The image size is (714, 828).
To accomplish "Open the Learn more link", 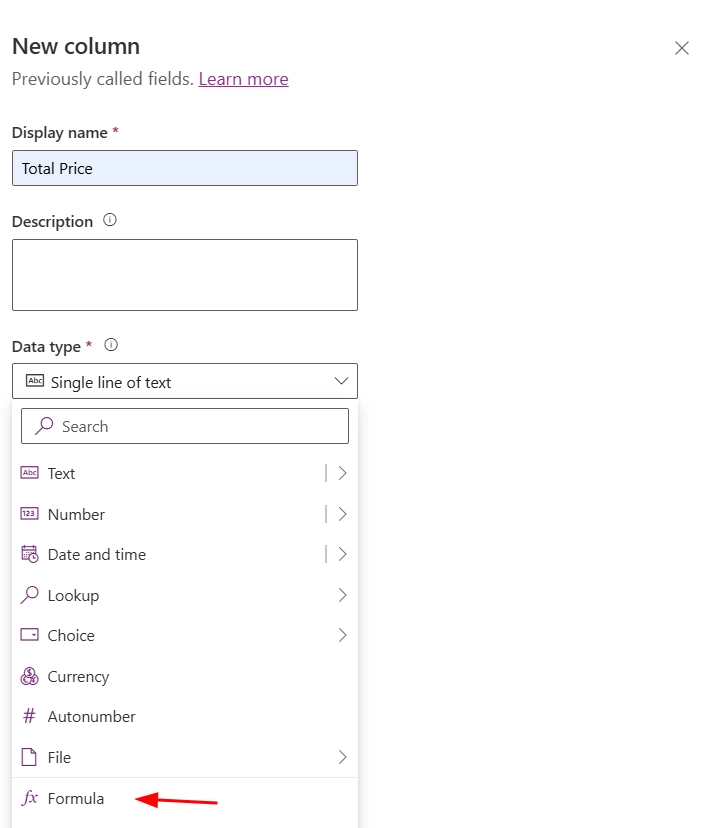I will pyautogui.click(x=243, y=79).
